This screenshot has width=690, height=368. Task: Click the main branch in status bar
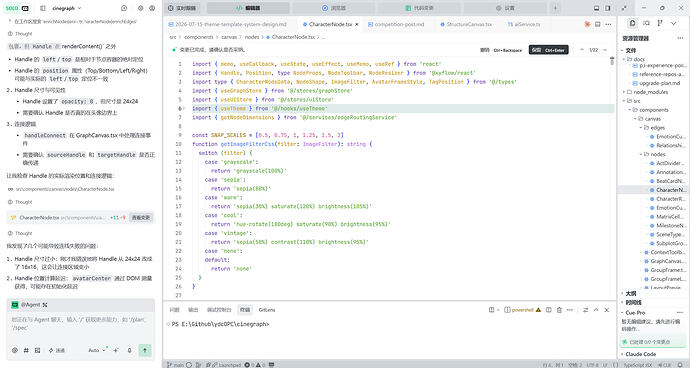click(175, 365)
